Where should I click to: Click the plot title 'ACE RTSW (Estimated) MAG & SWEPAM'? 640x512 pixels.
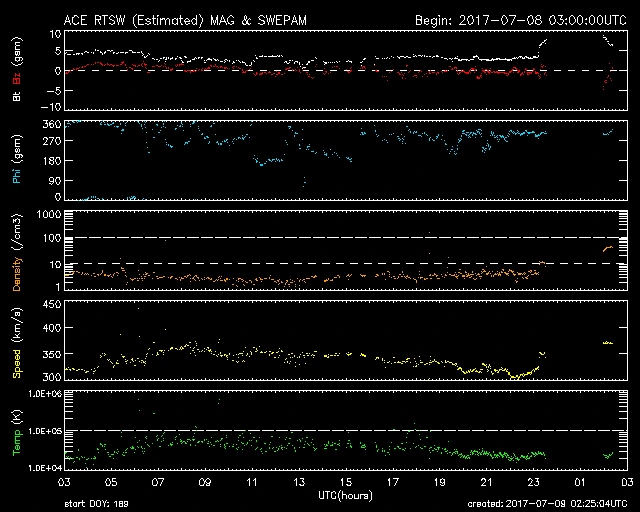click(185, 20)
